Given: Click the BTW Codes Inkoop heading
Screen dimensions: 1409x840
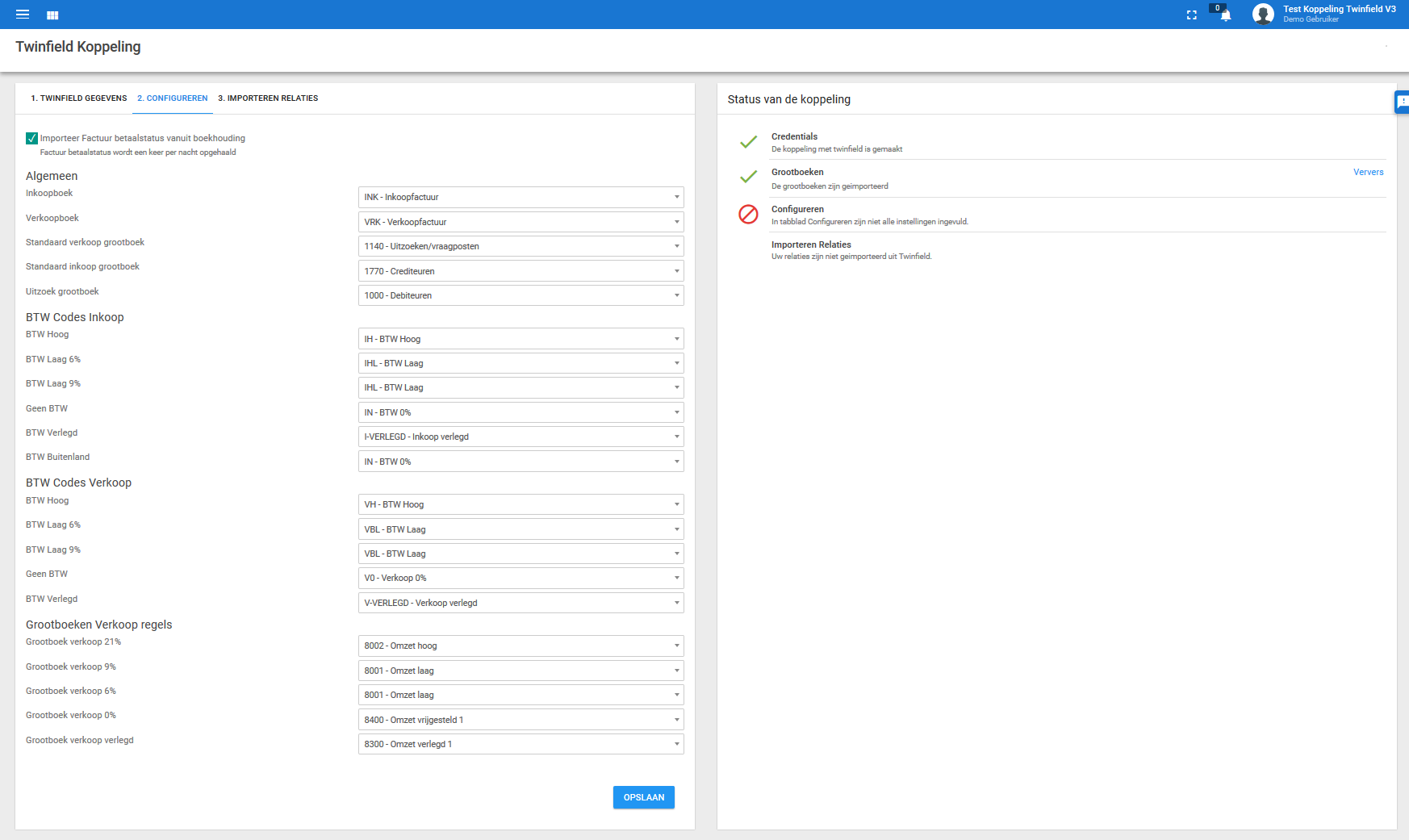Looking at the screenshot, I should [75, 317].
